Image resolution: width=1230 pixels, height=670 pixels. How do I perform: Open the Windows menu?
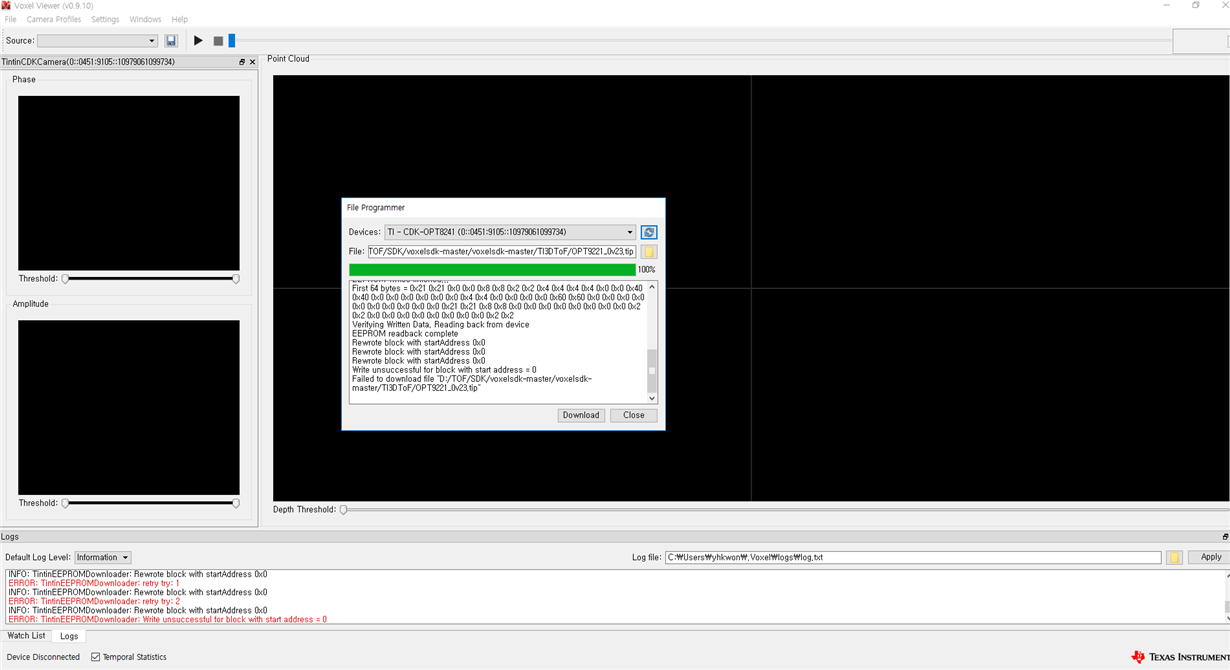point(145,19)
